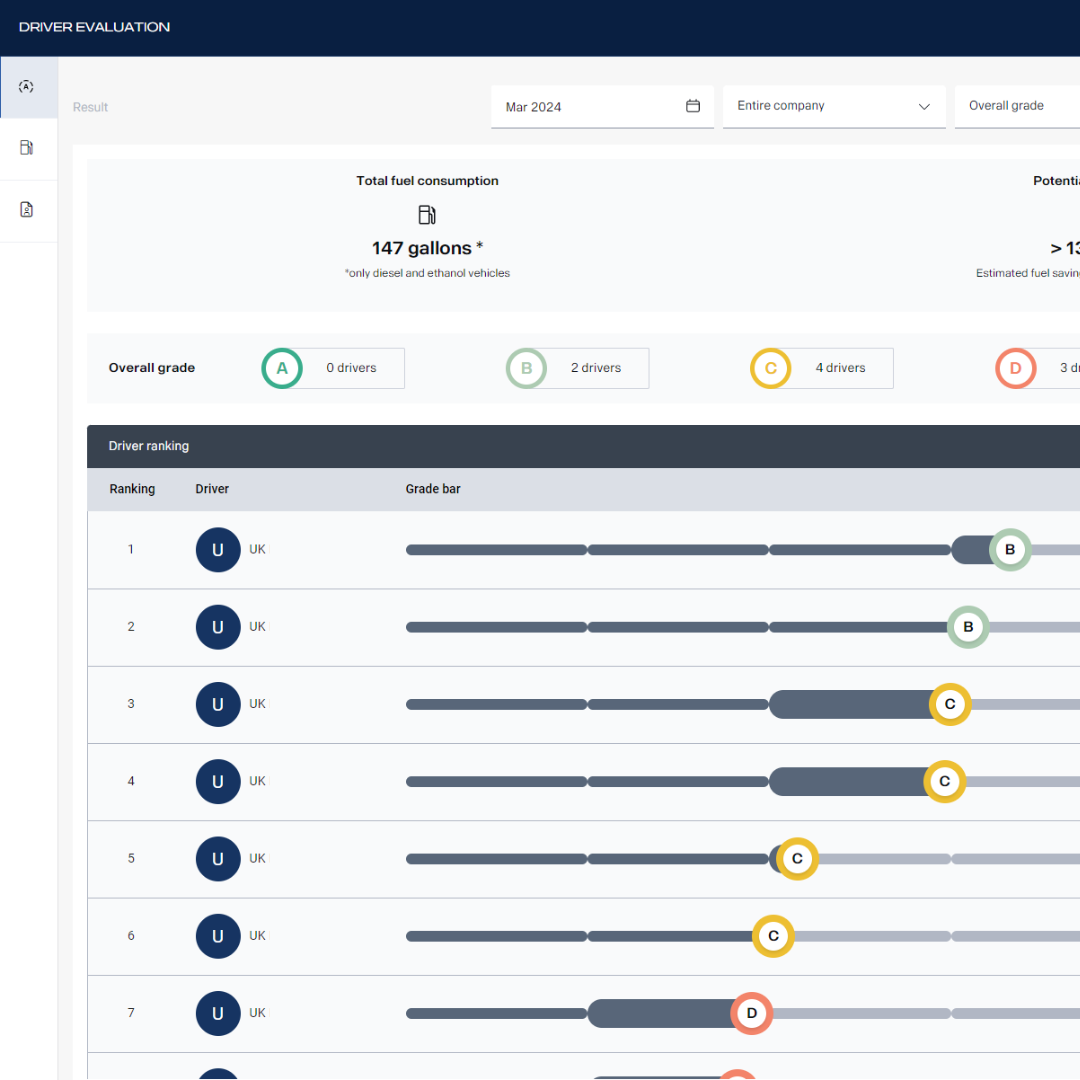This screenshot has width=1080, height=1080.
Task: Click the green A grade badge
Action: point(281,368)
